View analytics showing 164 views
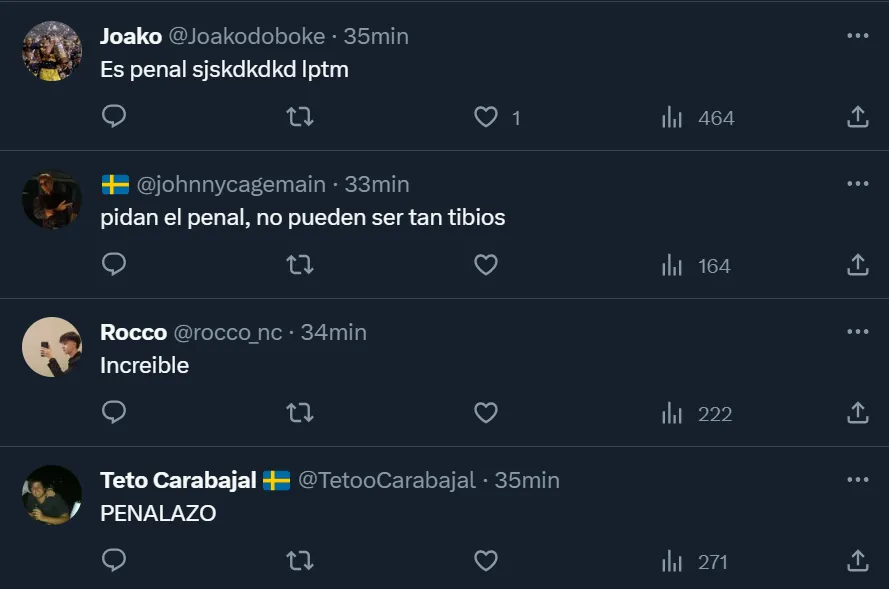This screenshot has width=889, height=589. click(x=696, y=266)
